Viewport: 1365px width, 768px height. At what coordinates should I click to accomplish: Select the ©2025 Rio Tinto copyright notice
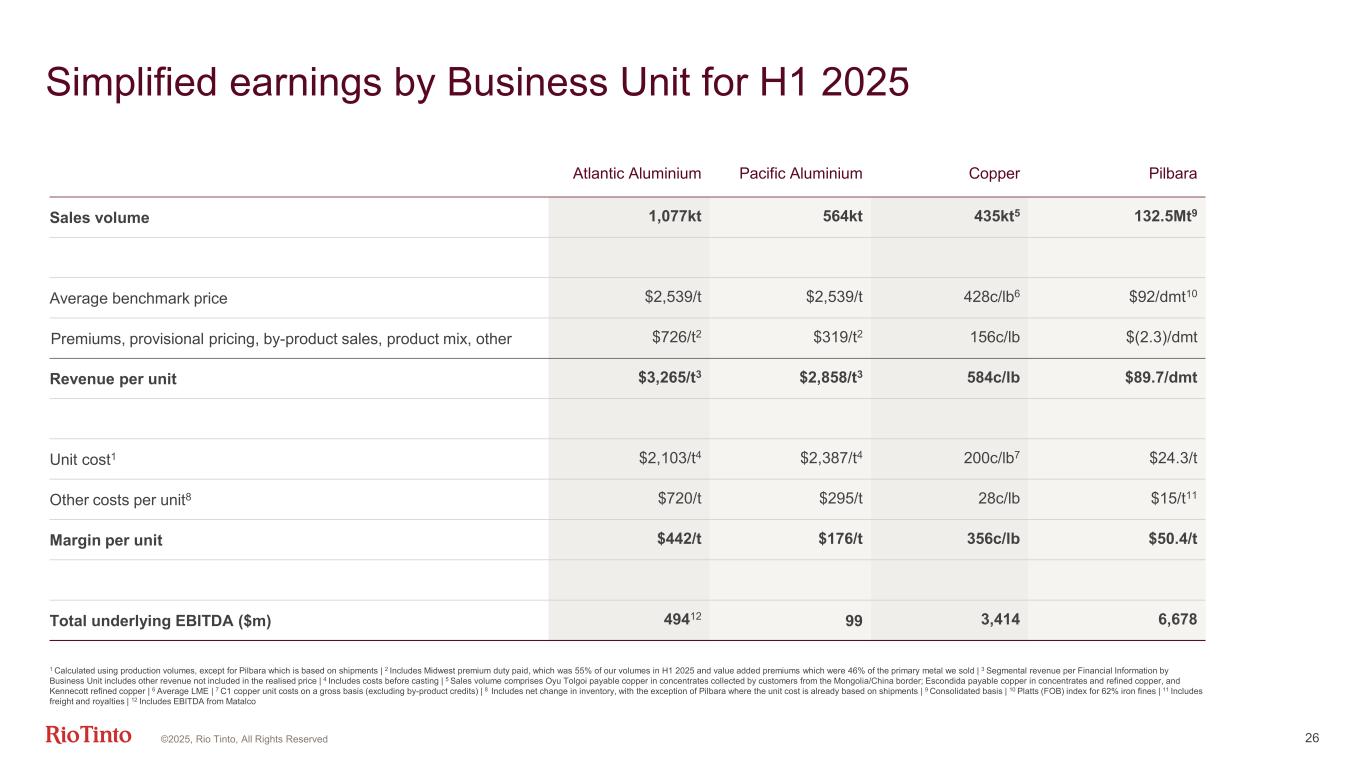(245, 739)
